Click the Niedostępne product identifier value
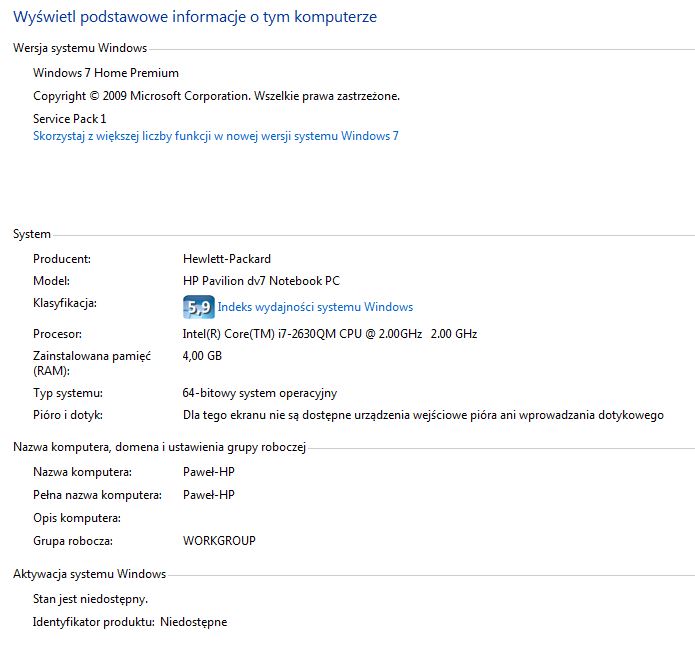The image size is (695, 649). pos(193,622)
